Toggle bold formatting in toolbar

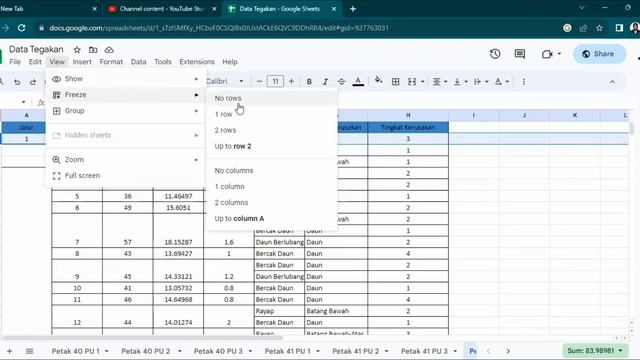[x=309, y=82]
